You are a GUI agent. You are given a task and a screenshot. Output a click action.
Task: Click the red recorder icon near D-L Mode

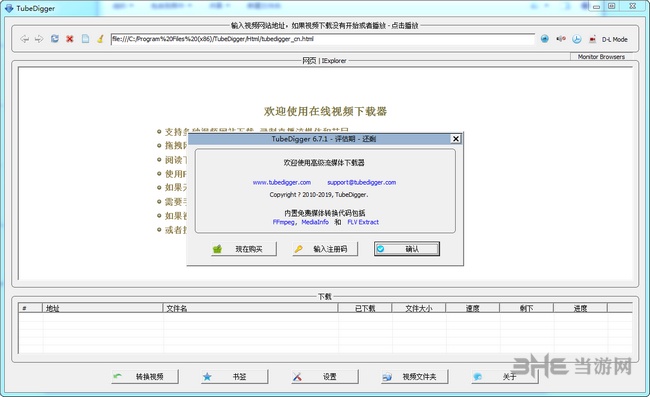(592, 39)
